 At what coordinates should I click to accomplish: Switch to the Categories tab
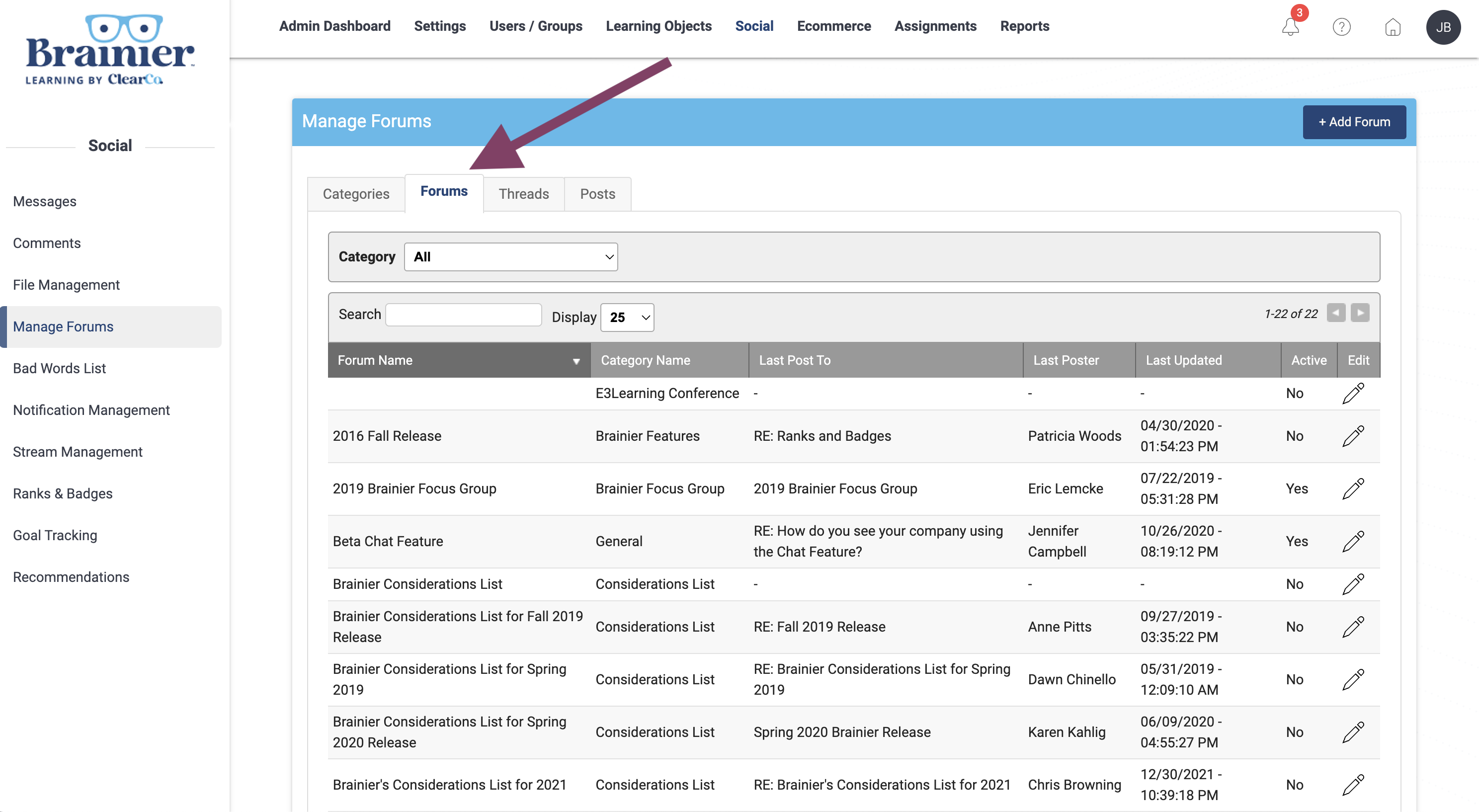click(x=356, y=194)
